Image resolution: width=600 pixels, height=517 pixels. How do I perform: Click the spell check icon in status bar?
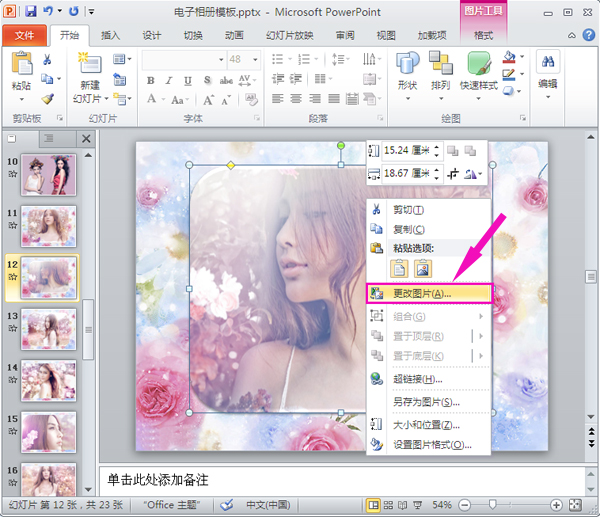(227, 505)
